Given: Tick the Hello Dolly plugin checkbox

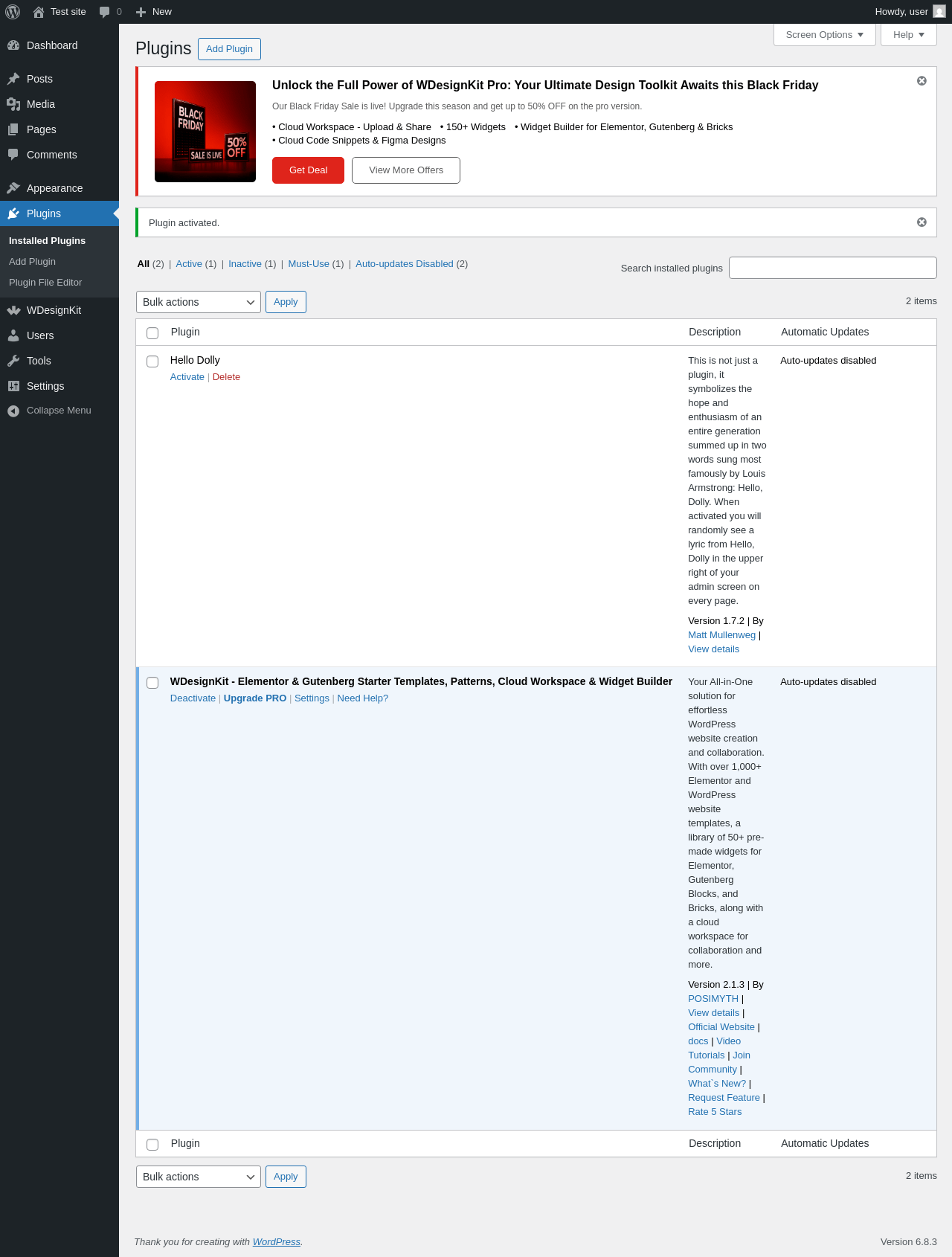Looking at the screenshot, I should pos(152,361).
